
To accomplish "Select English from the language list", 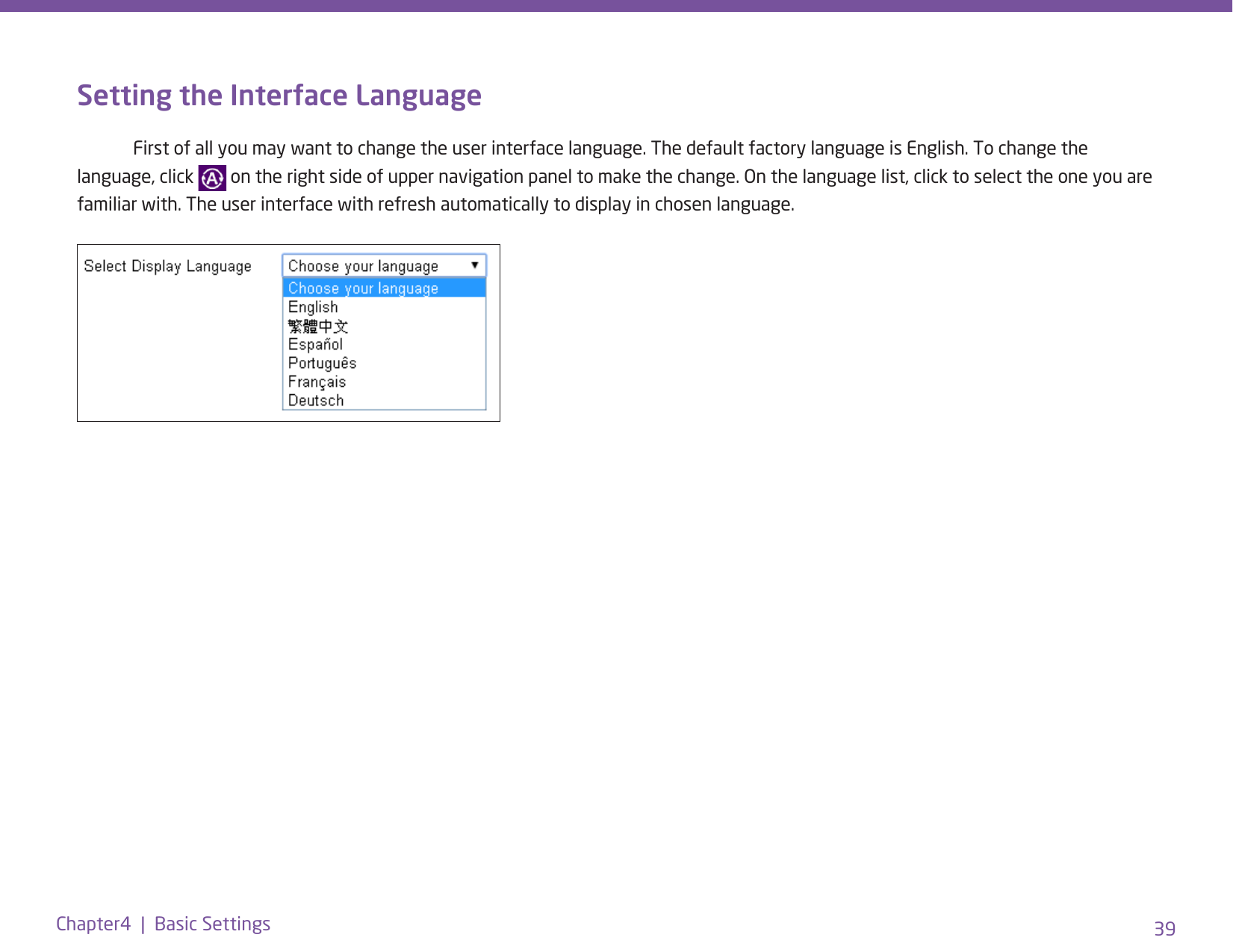I will pyautogui.click(x=384, y=307).
